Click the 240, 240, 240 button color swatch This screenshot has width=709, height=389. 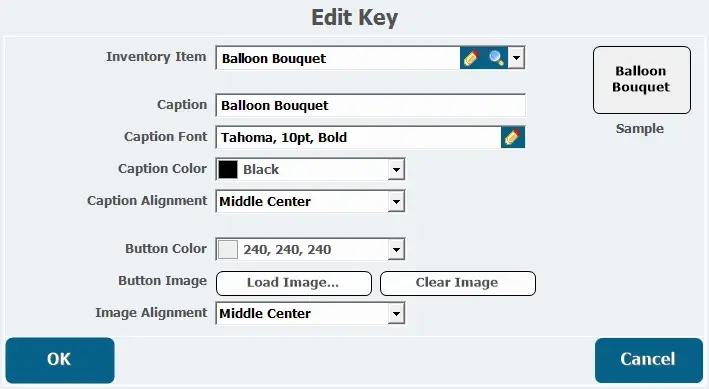pyautogui.click(x=228, y=249)
